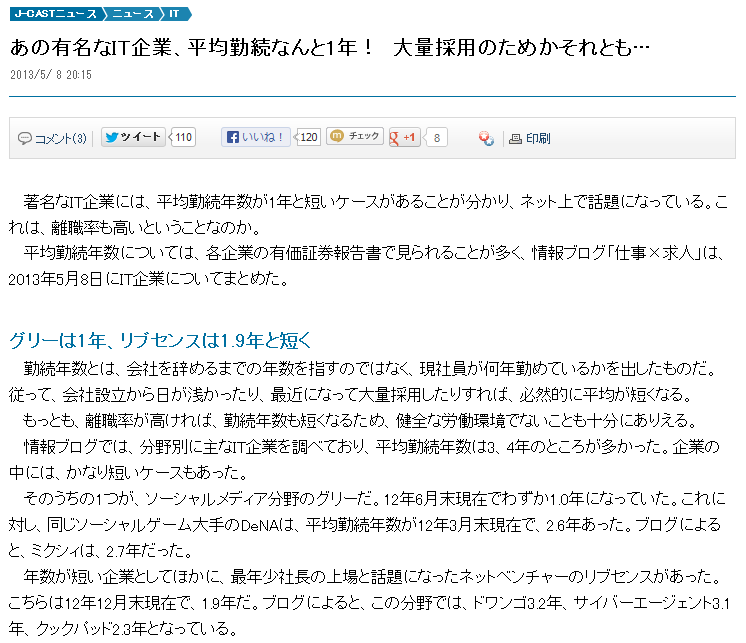View the tweet count 110 bubble

click(x=183, y=137)
